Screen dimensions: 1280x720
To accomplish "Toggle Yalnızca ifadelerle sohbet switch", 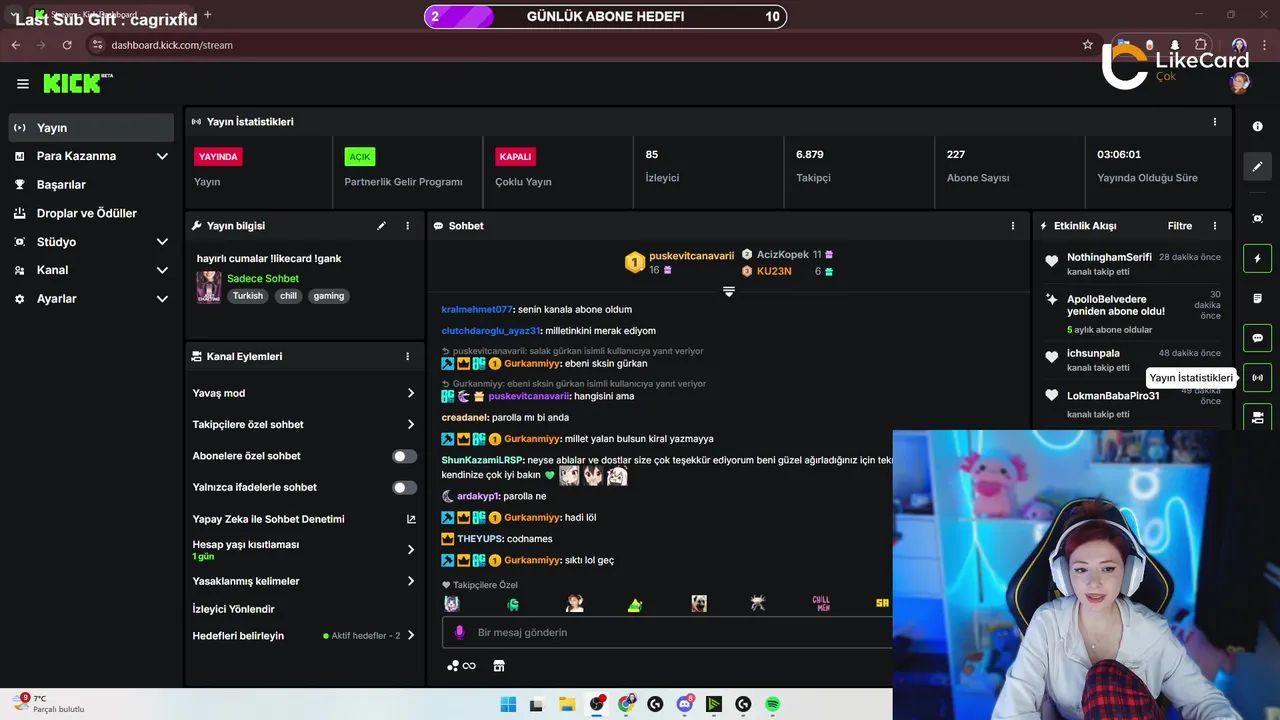I will click(x=404, y=488).
